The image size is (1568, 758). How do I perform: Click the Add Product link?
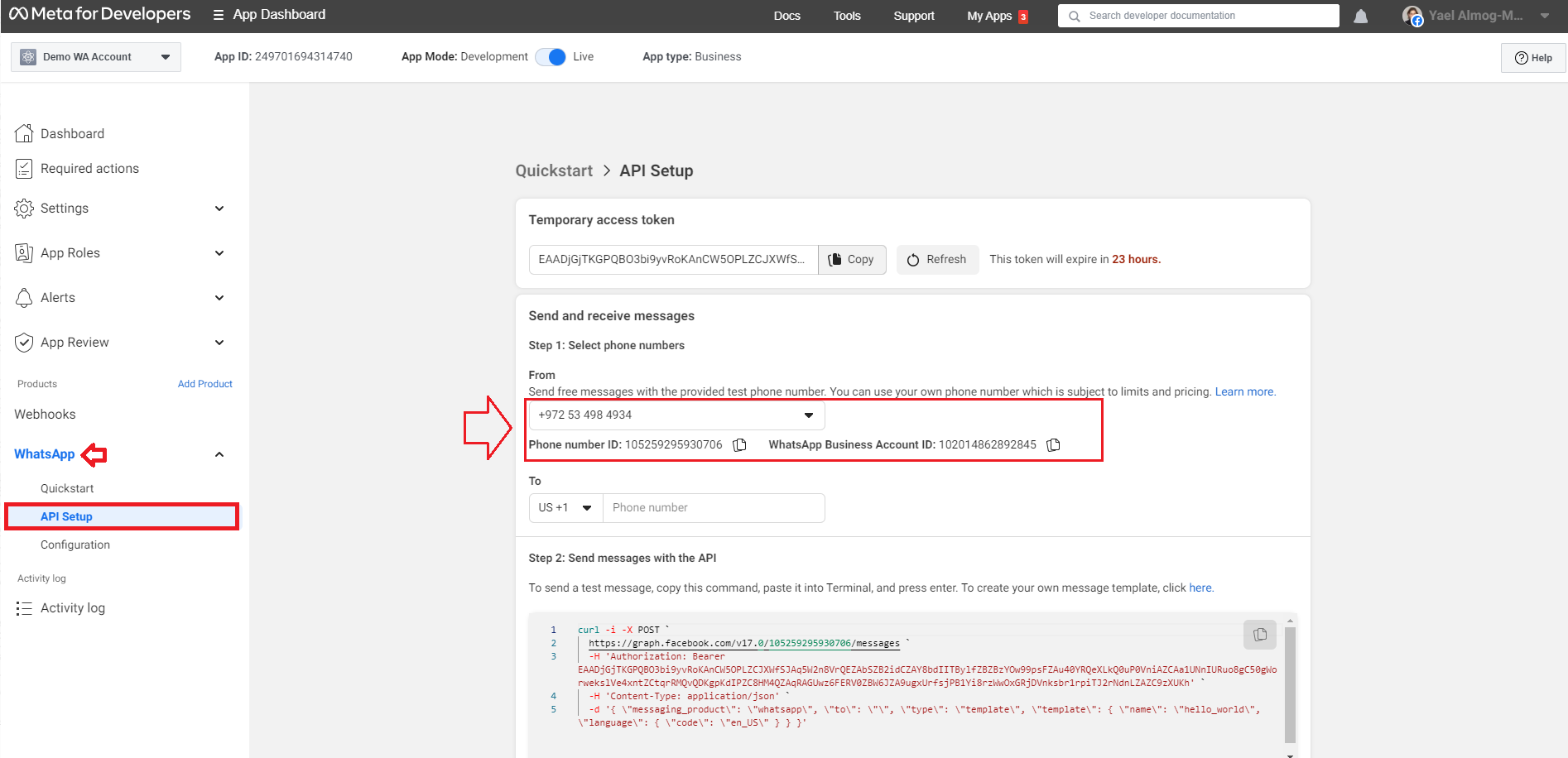[205, 384]
